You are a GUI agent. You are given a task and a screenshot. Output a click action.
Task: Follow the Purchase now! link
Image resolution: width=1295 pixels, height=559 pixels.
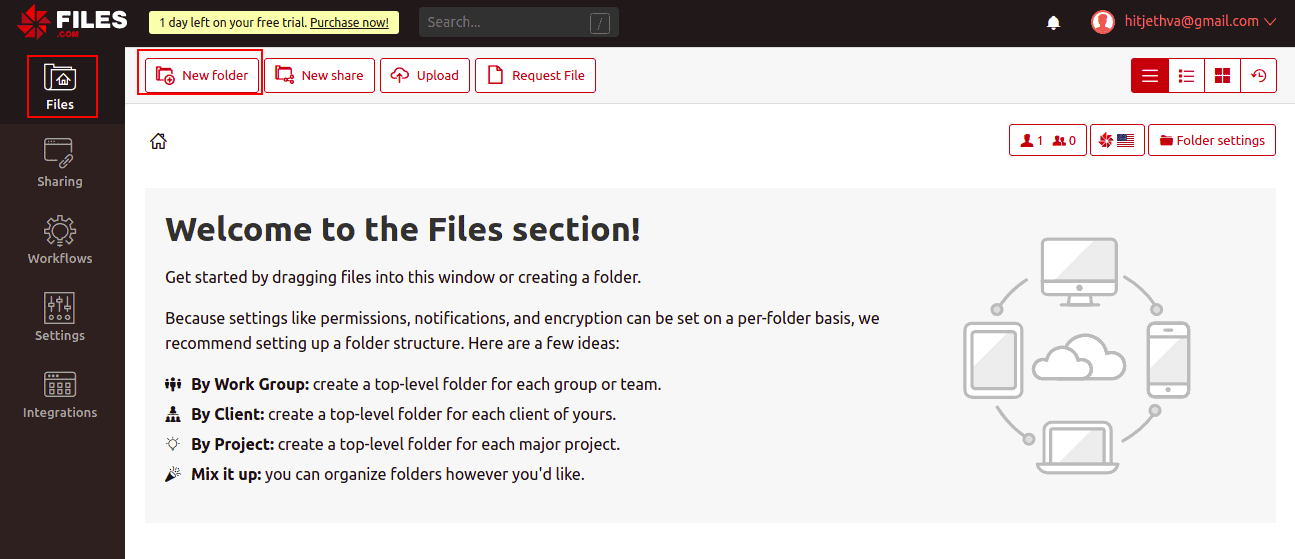coord(349,22)
